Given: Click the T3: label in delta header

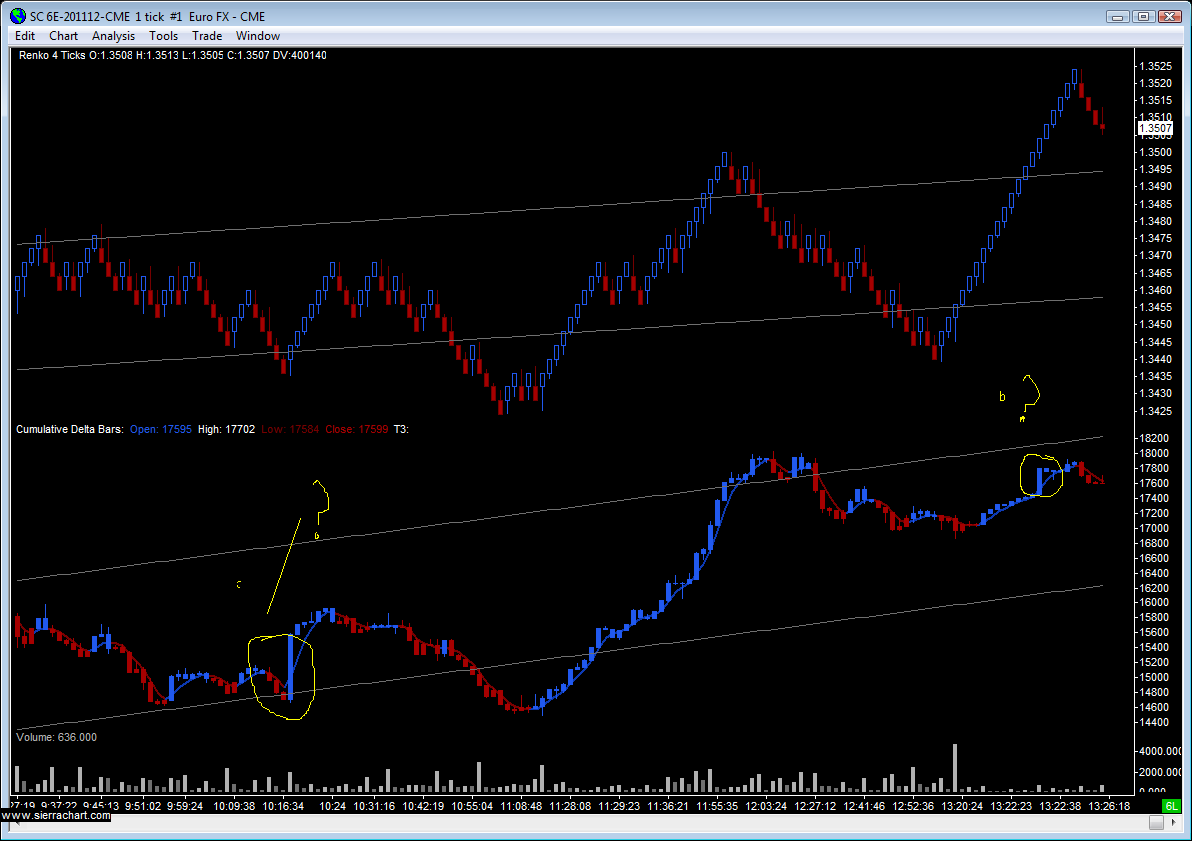Looking at the screenshot, I should [x=401, y=429].
